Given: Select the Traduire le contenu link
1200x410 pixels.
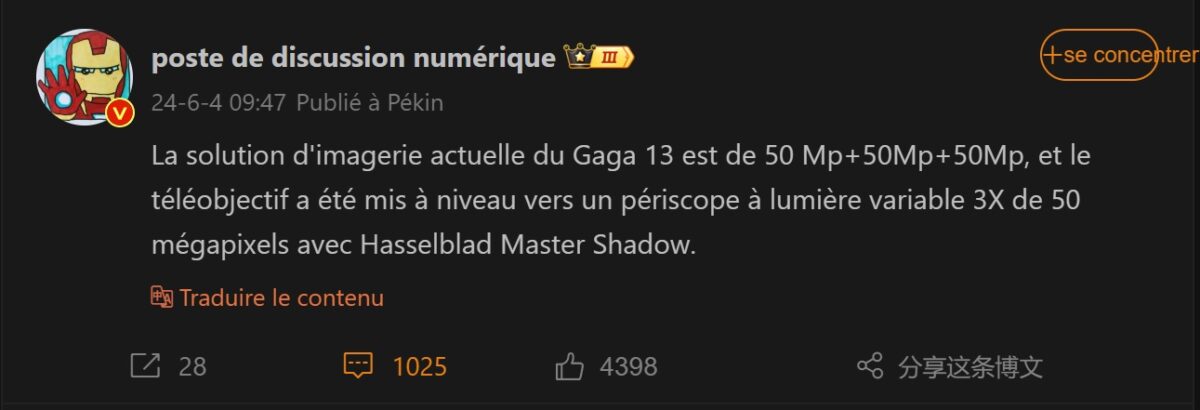Looking at the screenshot, I should pyautogui.click(x=281, y=297).
